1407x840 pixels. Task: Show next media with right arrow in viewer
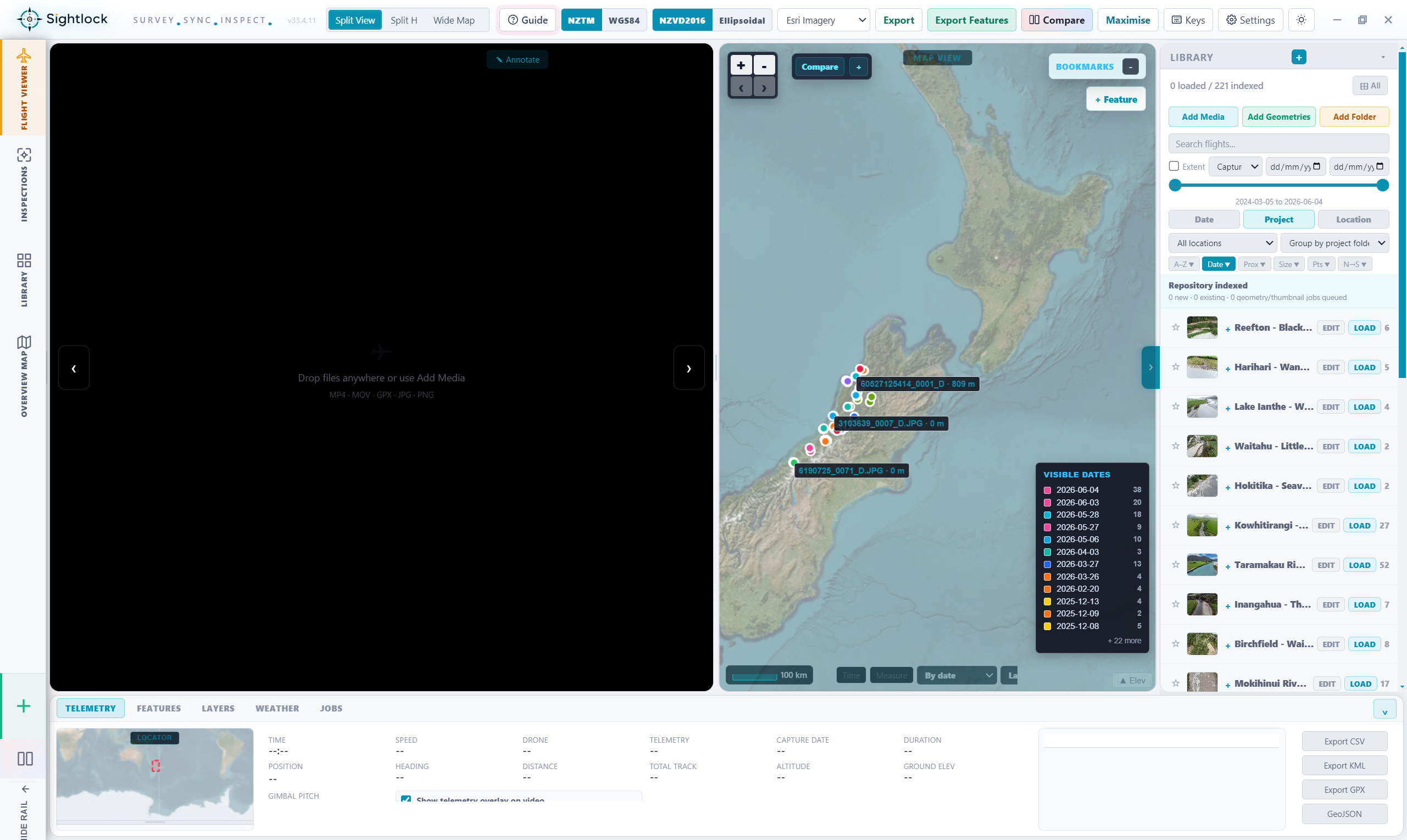pyautogui.click(x=689, y=368)
